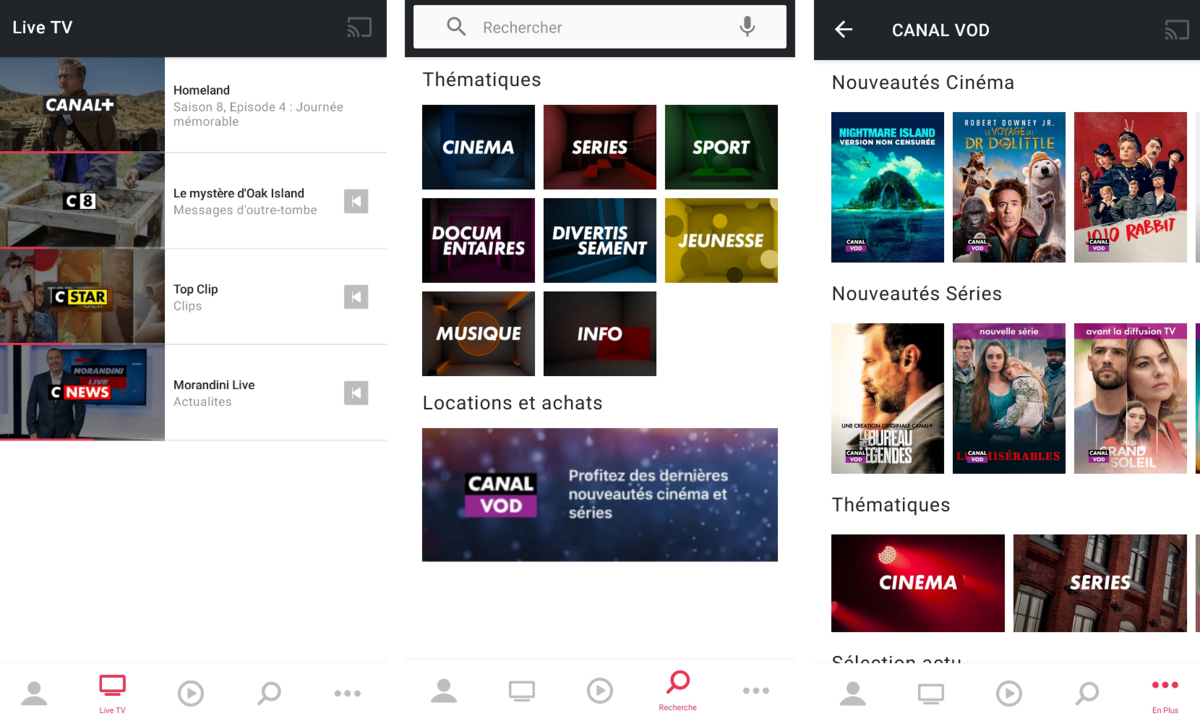Open CINEMA tile in CANAL VOD Thématiques
The image size is (1200, 716).
click(x=918, y=583)
